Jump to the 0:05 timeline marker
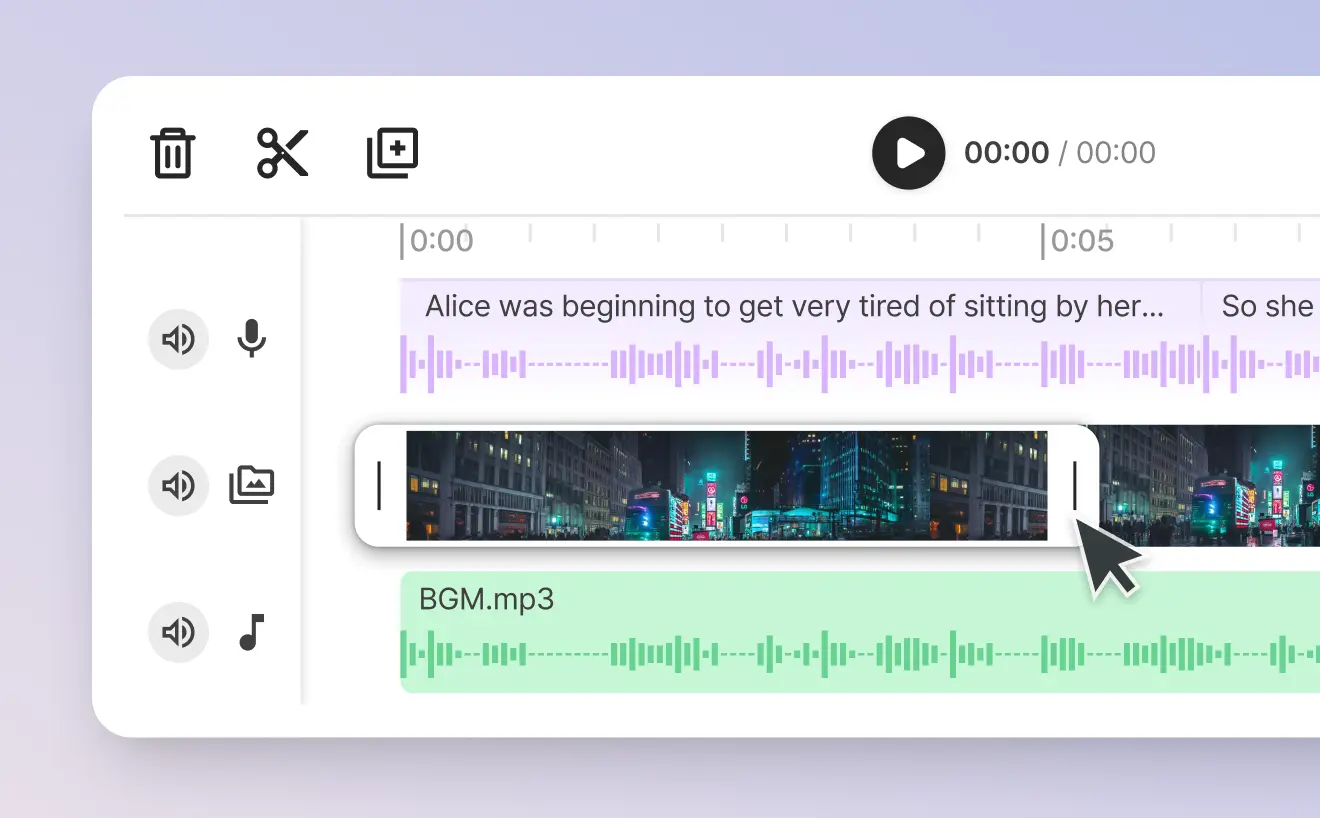1320x818 pixels. [x=1078, y=241]
